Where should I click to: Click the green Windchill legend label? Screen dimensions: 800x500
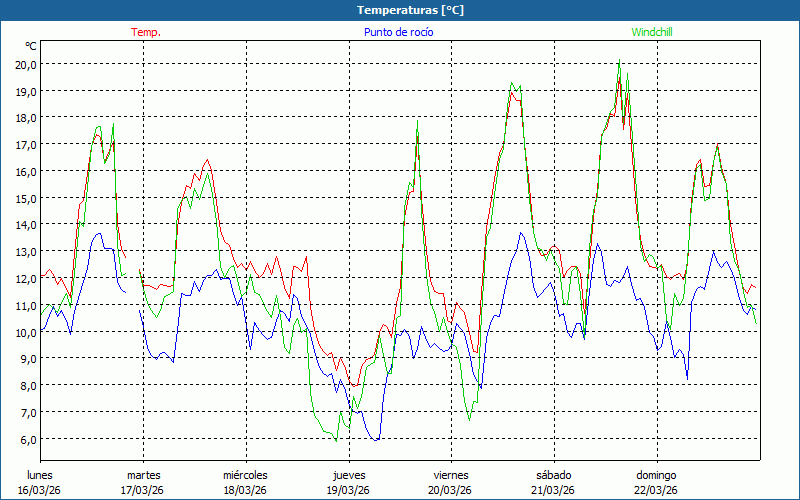(652, 32)
